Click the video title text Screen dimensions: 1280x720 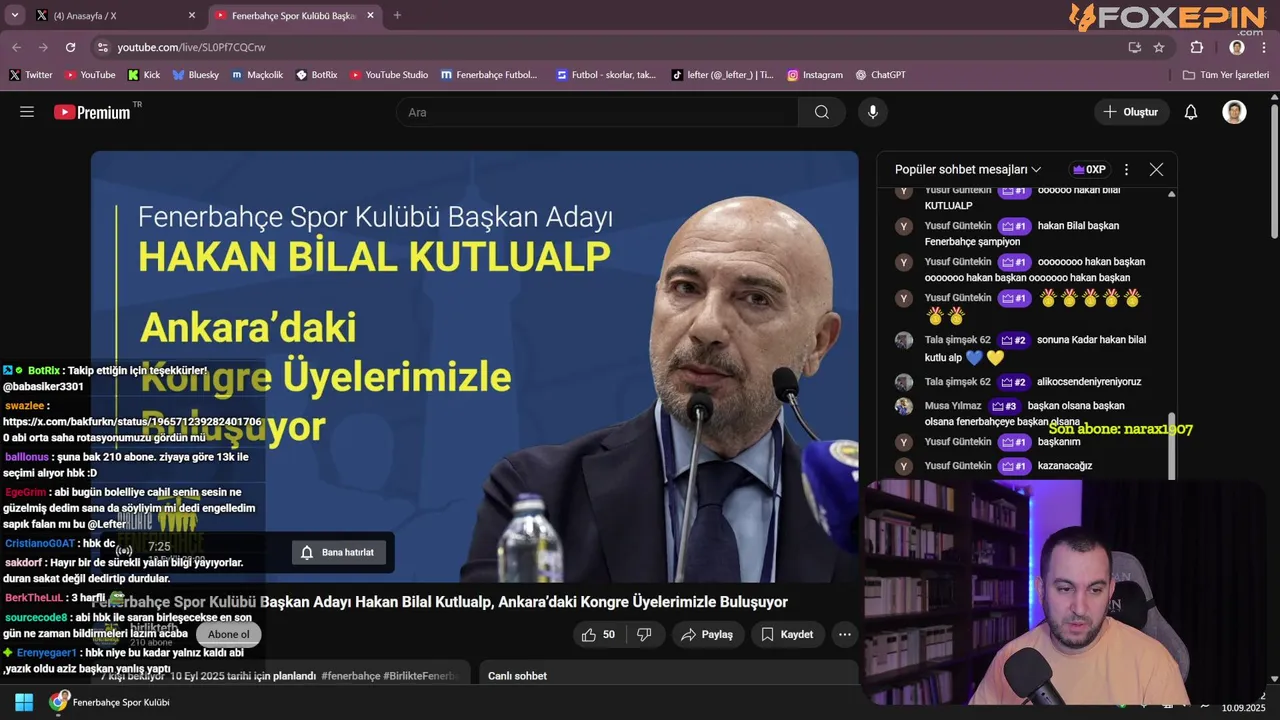click(x=442, y=602)
